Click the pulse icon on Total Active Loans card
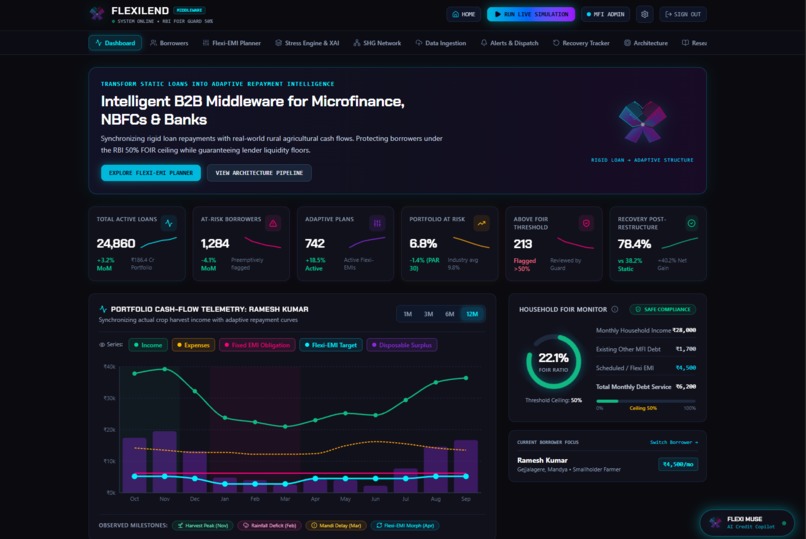The image size is (806, 539). [x=169, y=223]
